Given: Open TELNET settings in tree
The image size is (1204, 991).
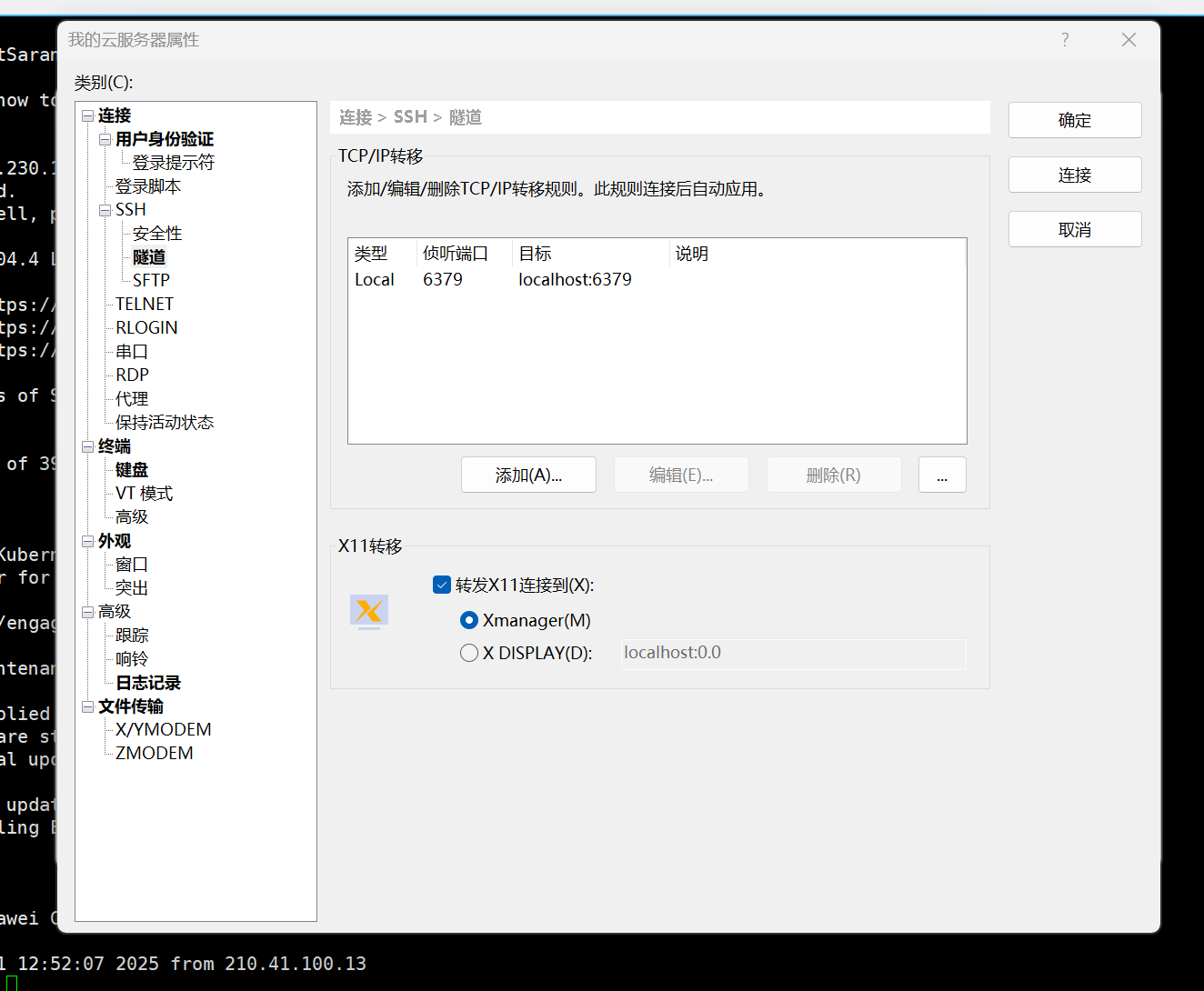Looking at the screenshot, I should [x=145, y=305].
